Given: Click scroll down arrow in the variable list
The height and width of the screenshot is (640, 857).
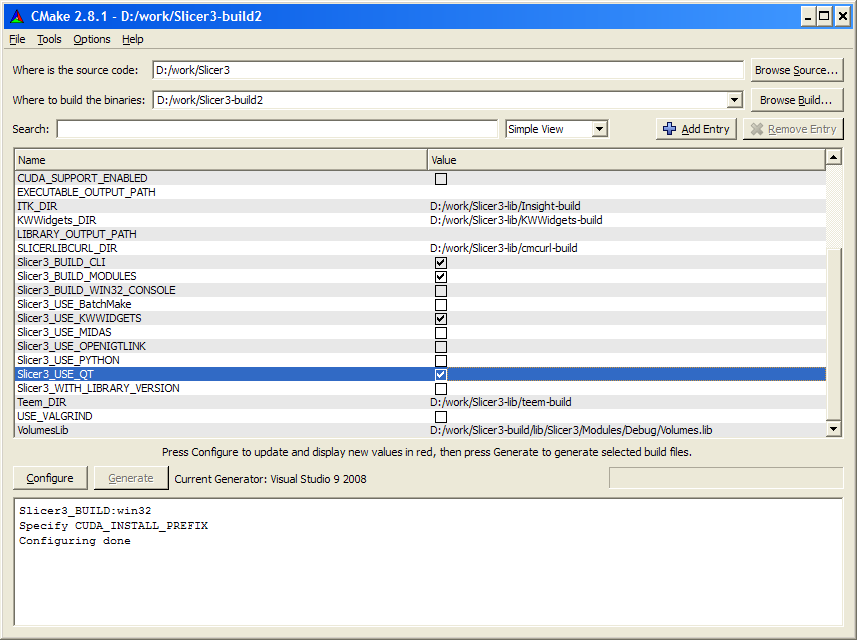Looking at the screenshot, I should pos(833,429).
